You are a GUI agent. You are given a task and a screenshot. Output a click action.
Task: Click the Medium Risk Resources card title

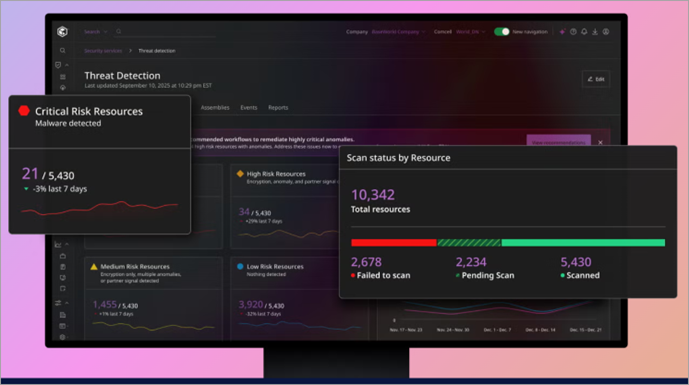coord(135,267)
